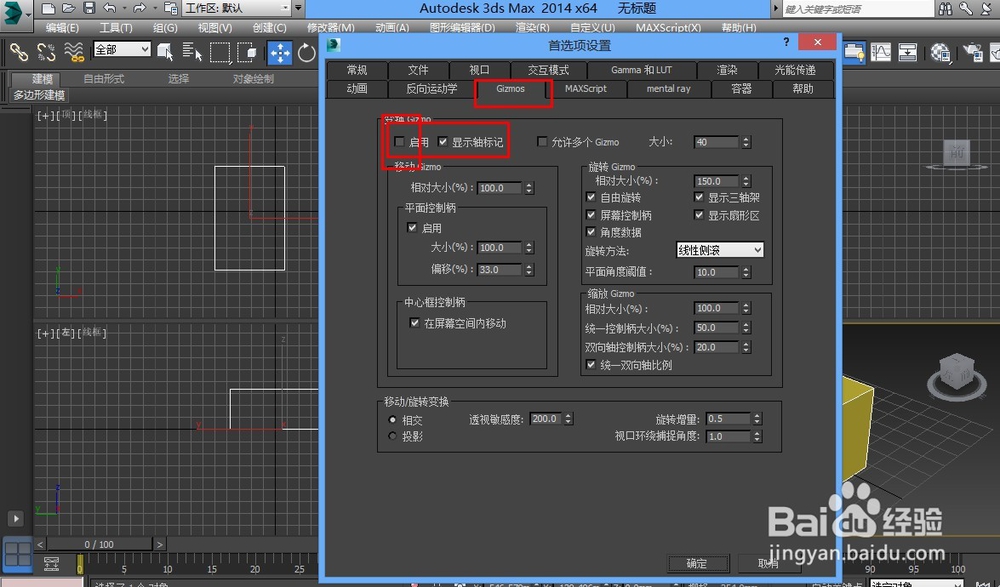Toggle 自由旋转 checkbox

[x=591, y=197]
